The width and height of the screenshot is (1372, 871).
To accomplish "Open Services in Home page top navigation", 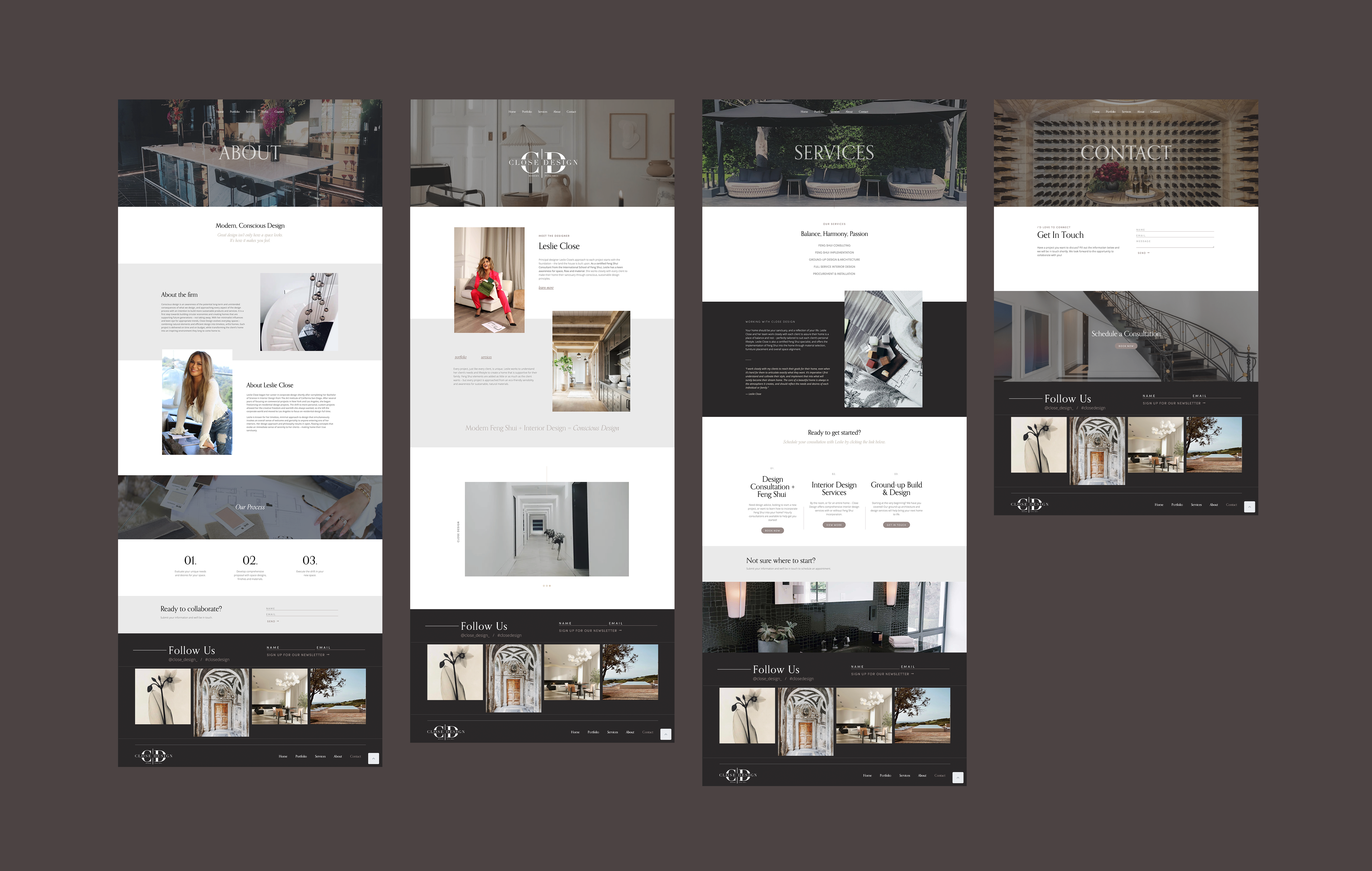I will [542, 112].
